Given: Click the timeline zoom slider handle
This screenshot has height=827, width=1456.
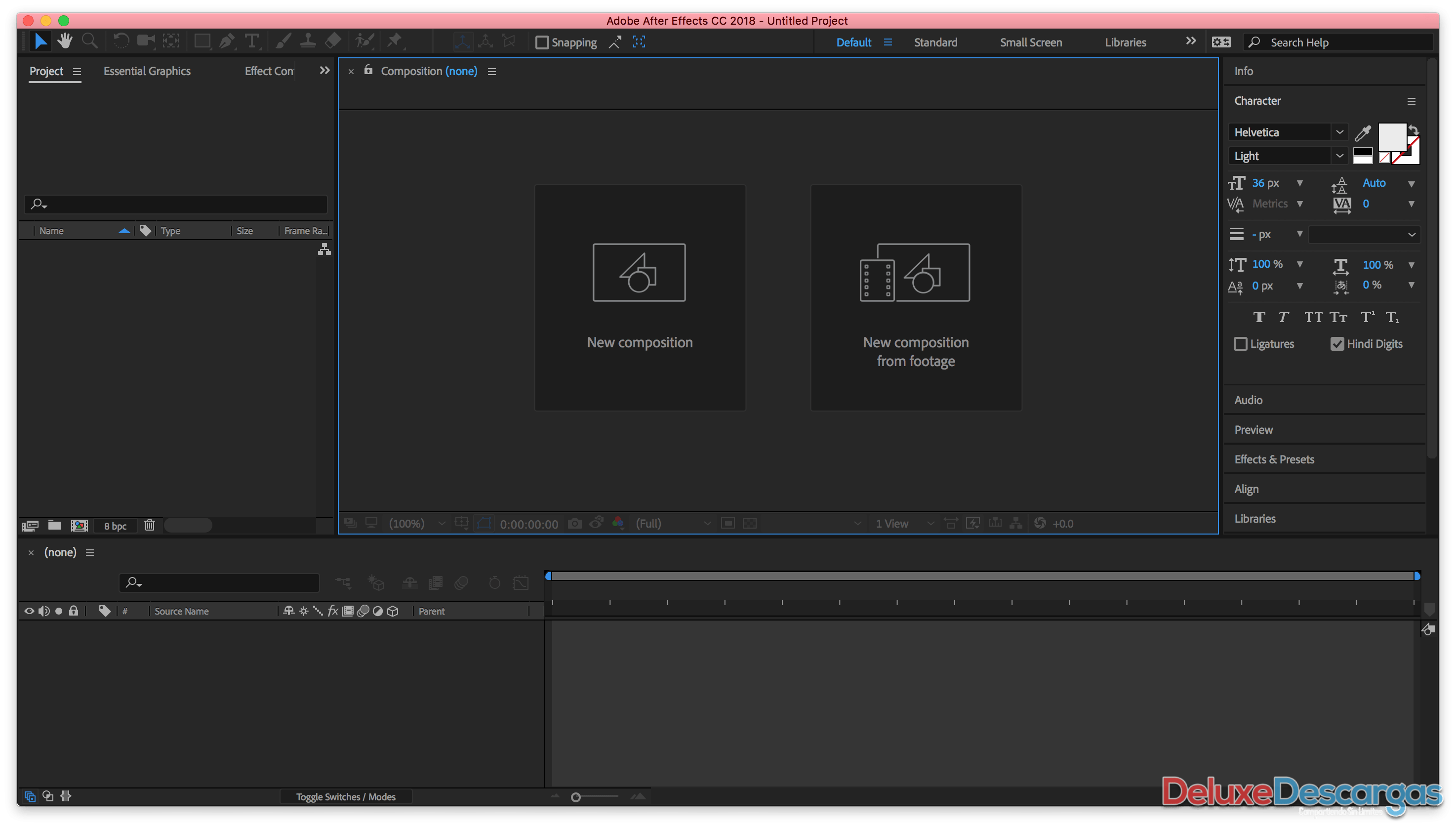Looking at the screenshot, I should (576, 797).
